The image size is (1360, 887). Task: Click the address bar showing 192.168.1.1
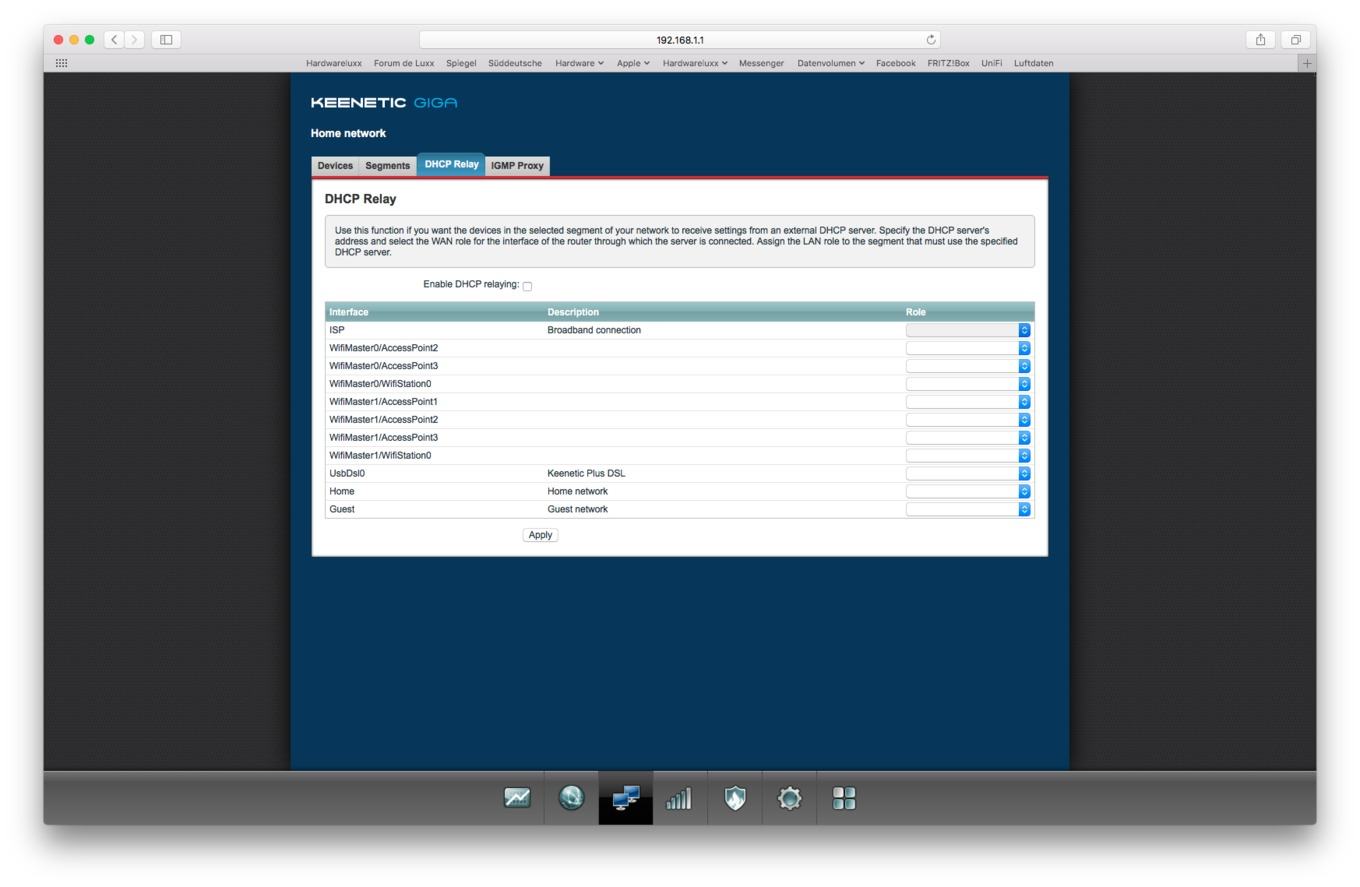tap(680, 40)
